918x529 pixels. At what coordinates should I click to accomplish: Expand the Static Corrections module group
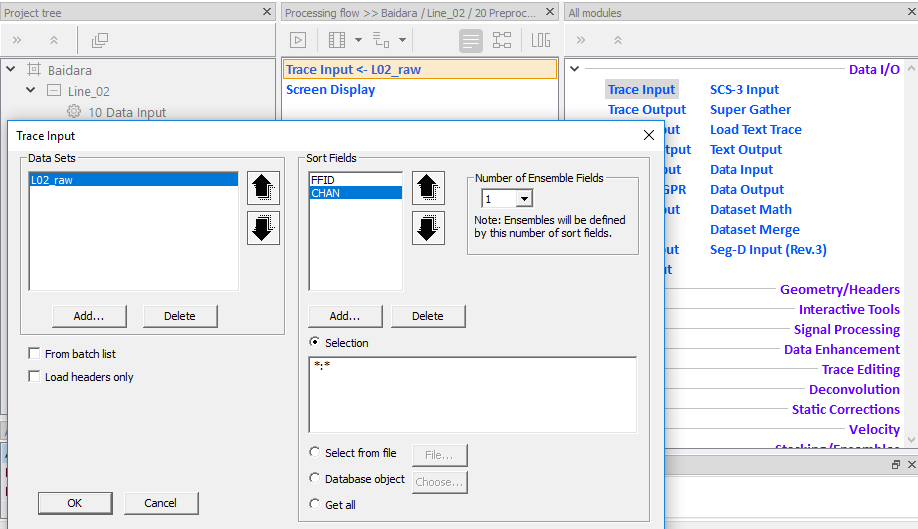pos(845,409)
